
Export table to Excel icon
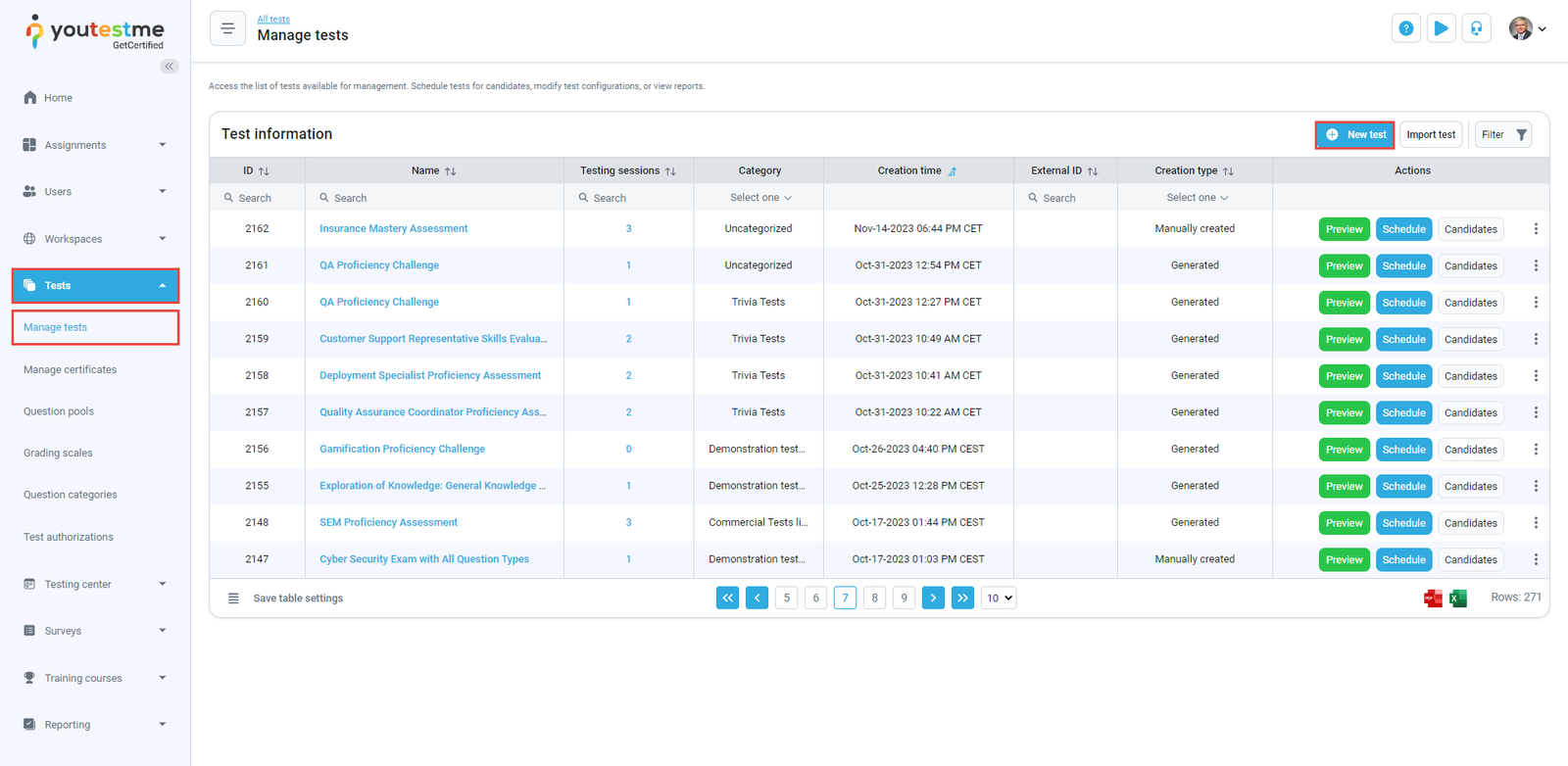pyautogui.click(x=1458, y=598)
